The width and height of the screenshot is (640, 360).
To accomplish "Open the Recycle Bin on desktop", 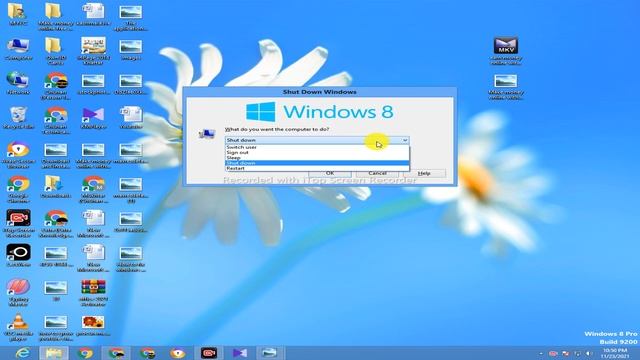I will click(18, 118).
